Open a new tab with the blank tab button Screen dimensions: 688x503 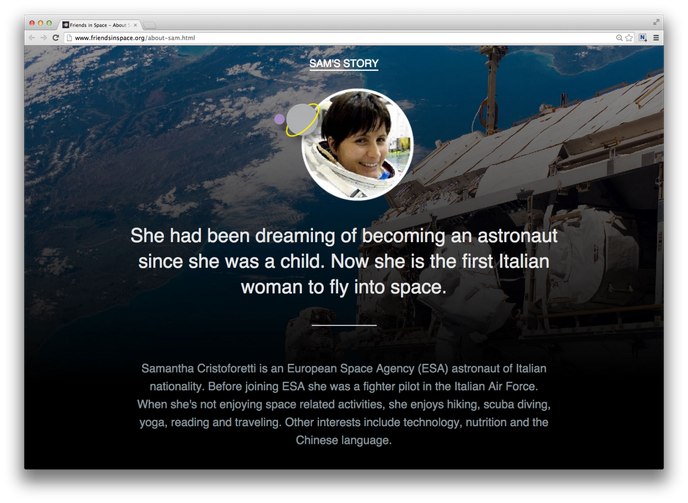pos(149,25)
